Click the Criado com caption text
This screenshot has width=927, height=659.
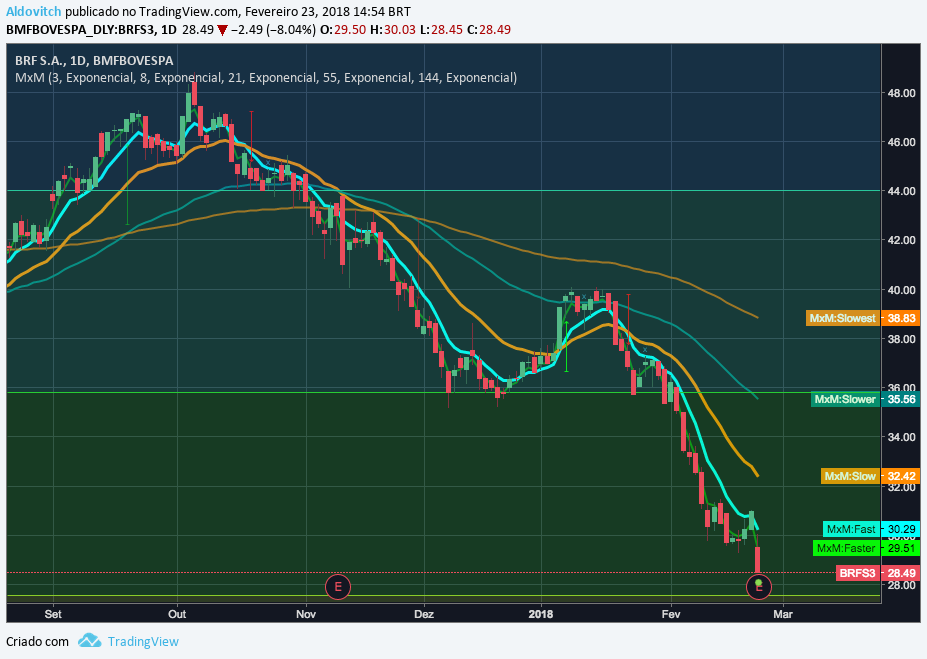[x=37, y=641]
